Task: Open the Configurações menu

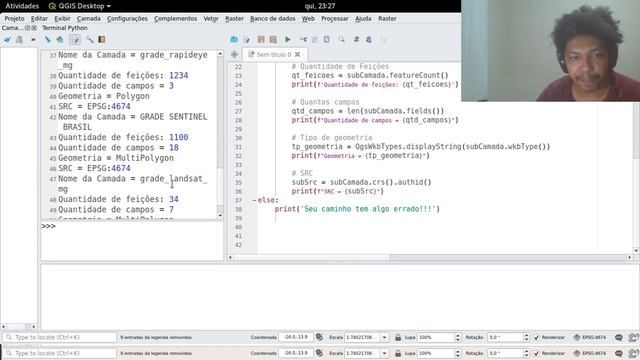Action: [127, 18]
